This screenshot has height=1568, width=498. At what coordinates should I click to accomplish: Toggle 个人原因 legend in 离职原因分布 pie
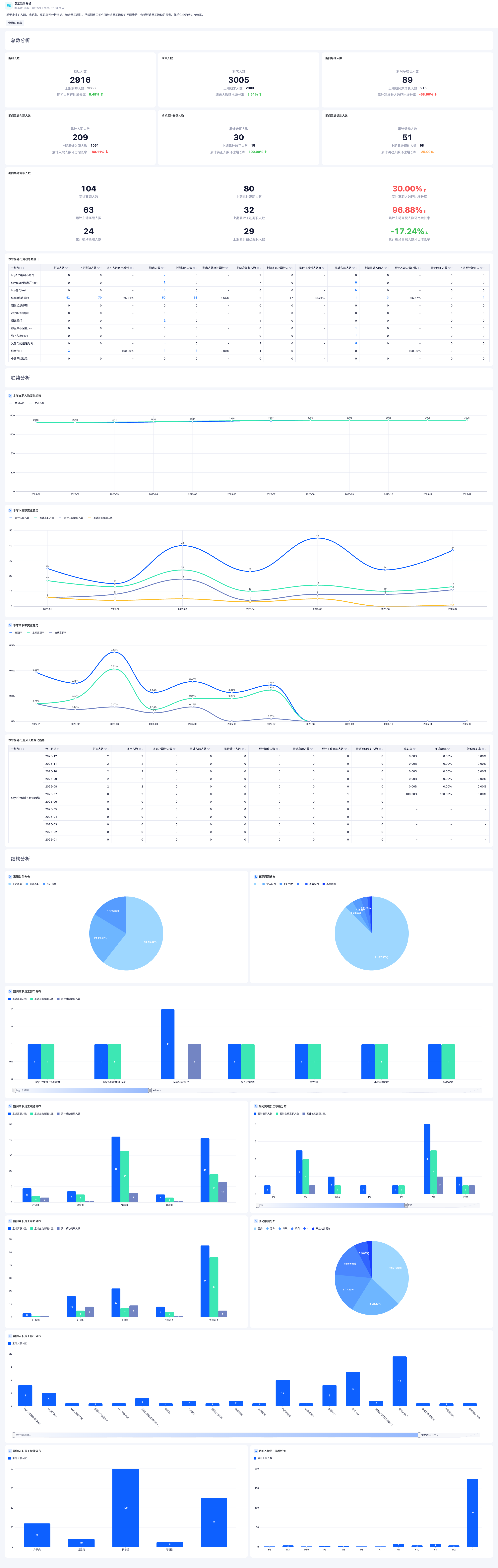click(269, 884)
